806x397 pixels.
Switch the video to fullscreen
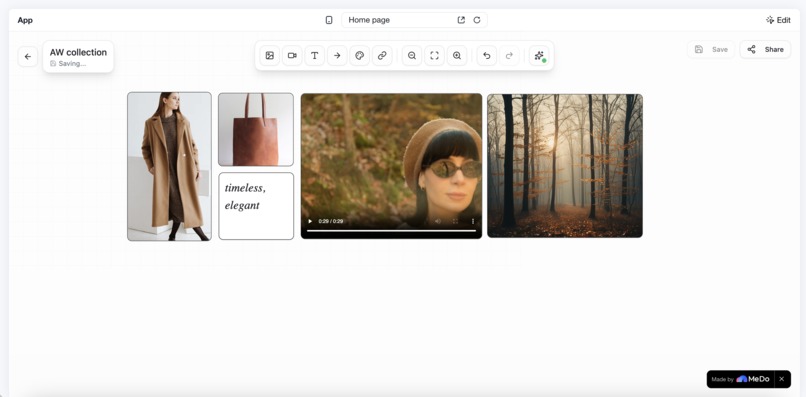point(455,221)
